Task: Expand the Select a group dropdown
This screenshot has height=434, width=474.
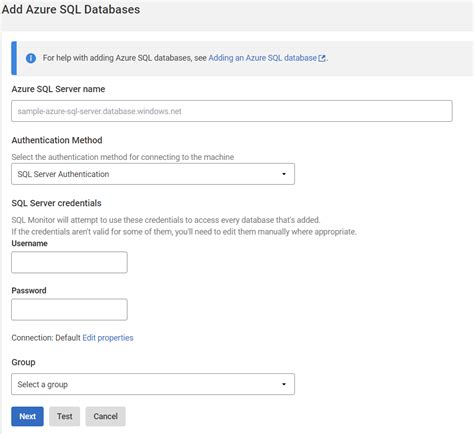Action: (x=153, y=384)
